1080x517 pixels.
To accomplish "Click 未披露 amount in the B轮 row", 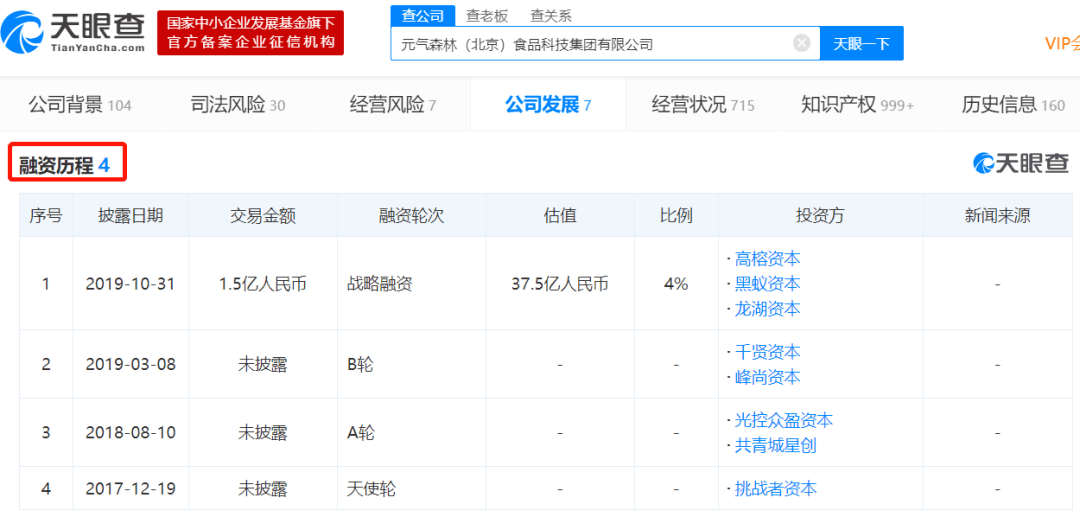I will [x=262, y=364].
